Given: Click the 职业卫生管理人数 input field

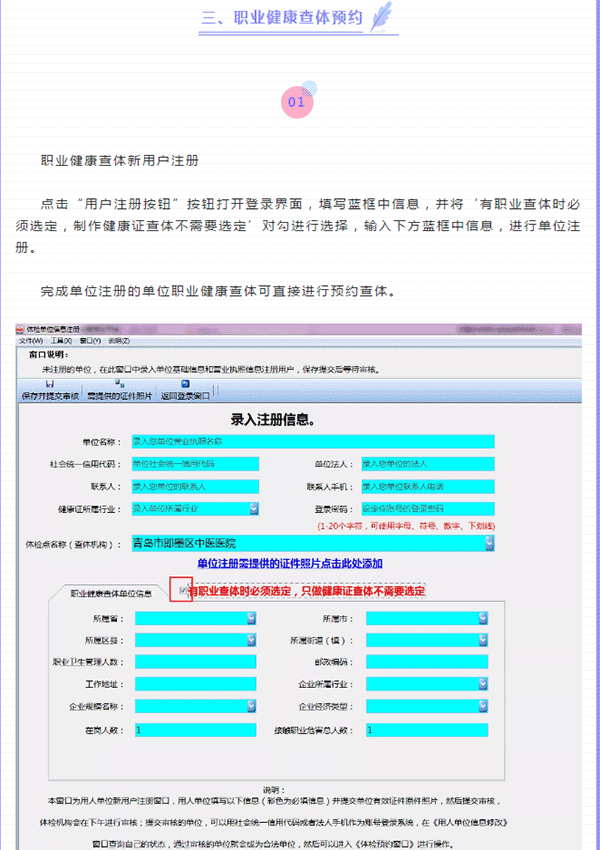Looking at the screenshot, I should point(196,662).
